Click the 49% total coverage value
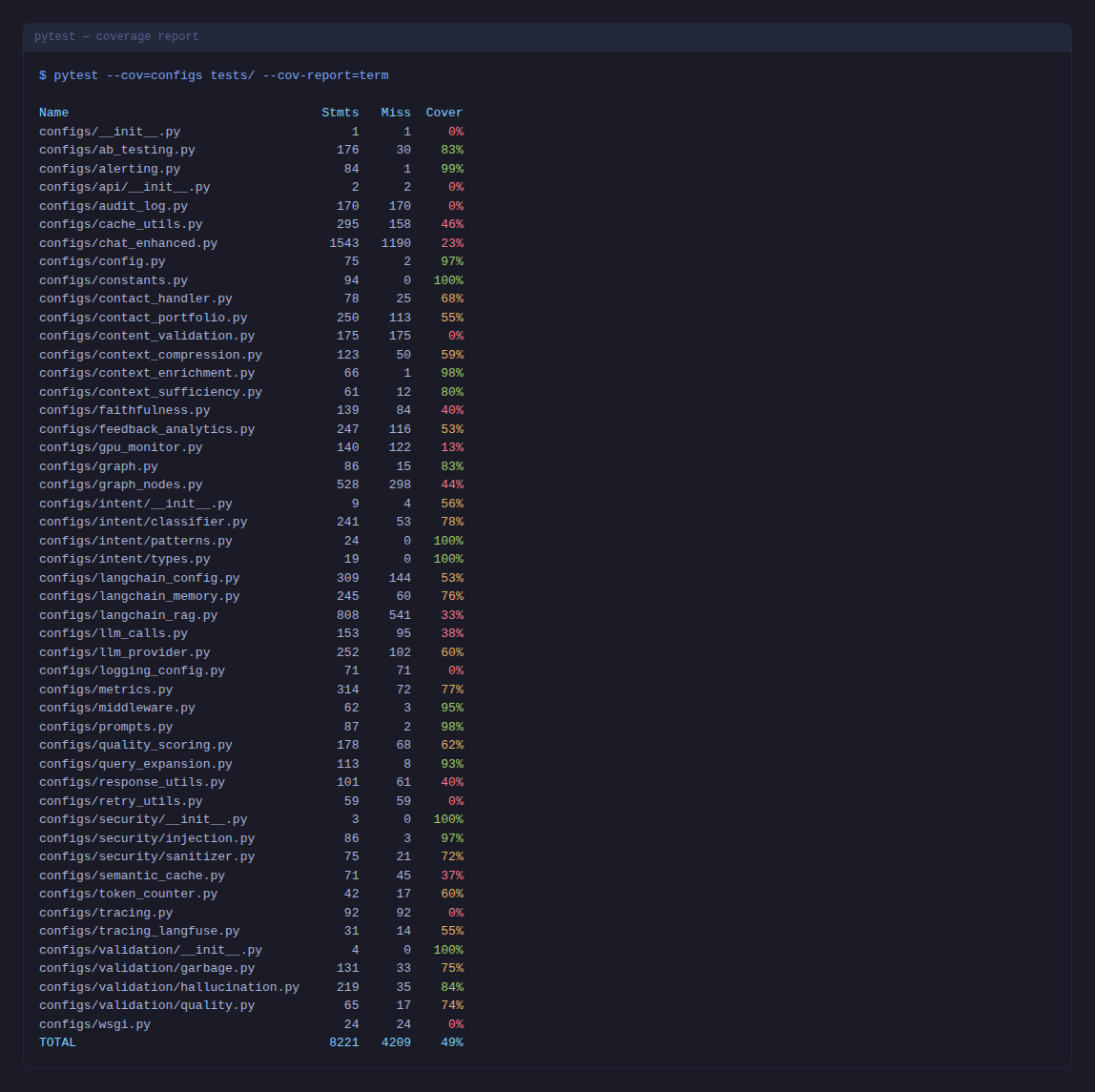Screen dimensions: 1095x1092 click(x=452, y=1042)
